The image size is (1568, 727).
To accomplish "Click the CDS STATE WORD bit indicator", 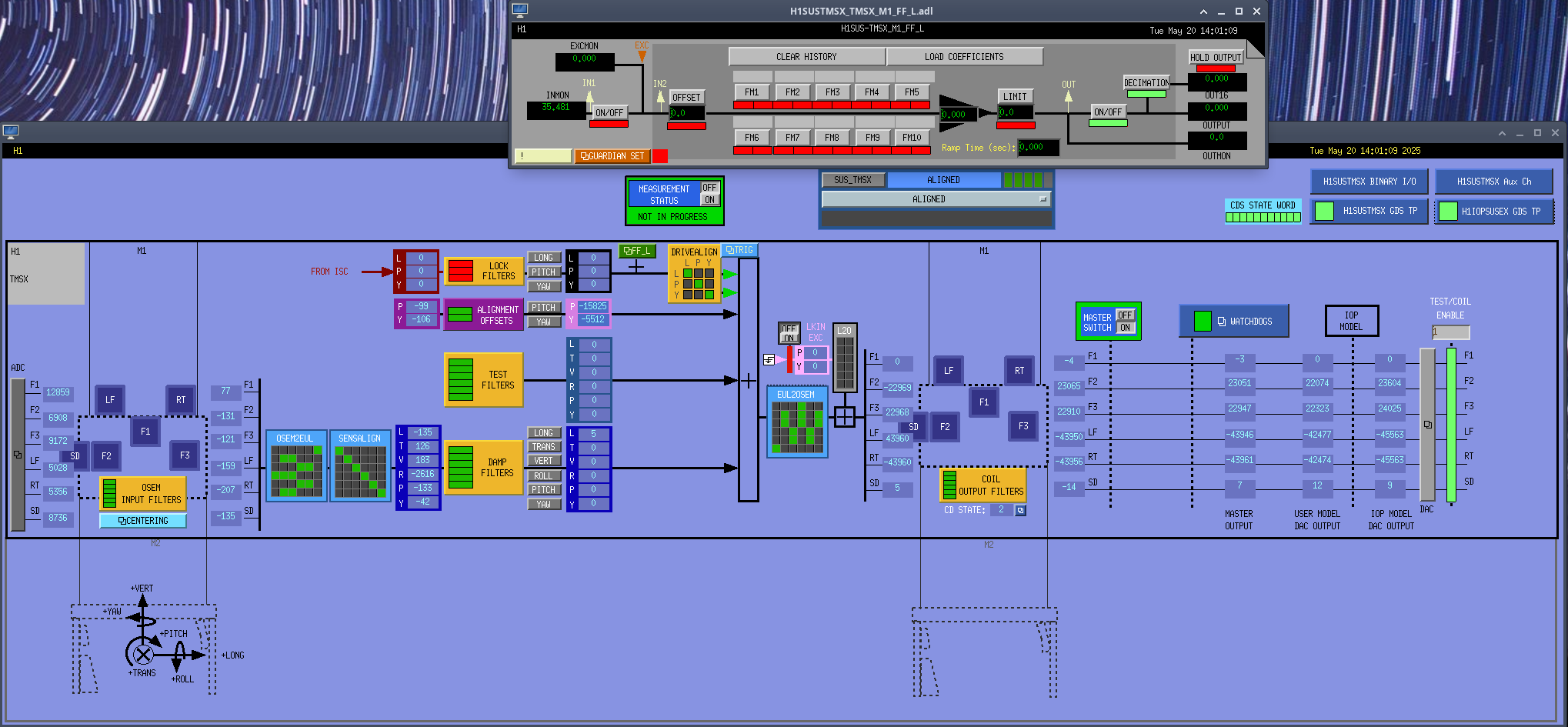I will click(1263, 217).
